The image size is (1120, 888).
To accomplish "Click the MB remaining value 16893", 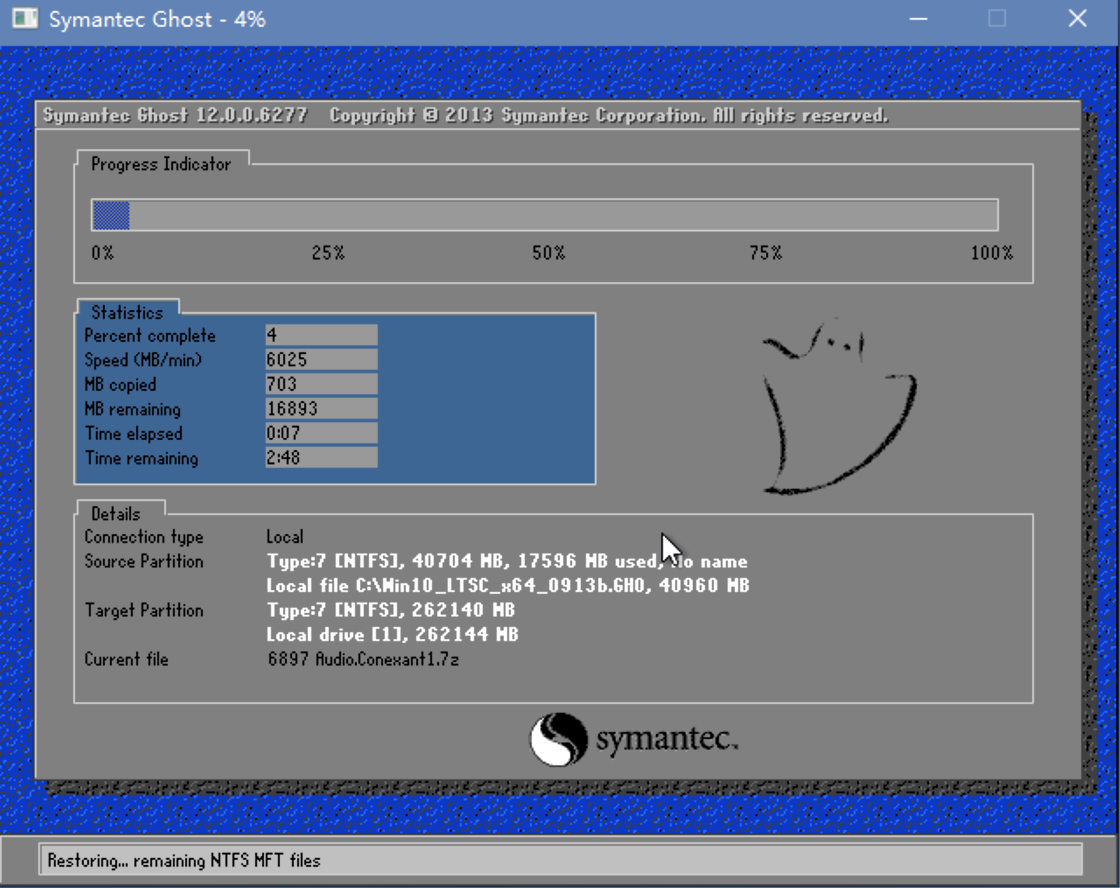I will click(x=321, y=409).
